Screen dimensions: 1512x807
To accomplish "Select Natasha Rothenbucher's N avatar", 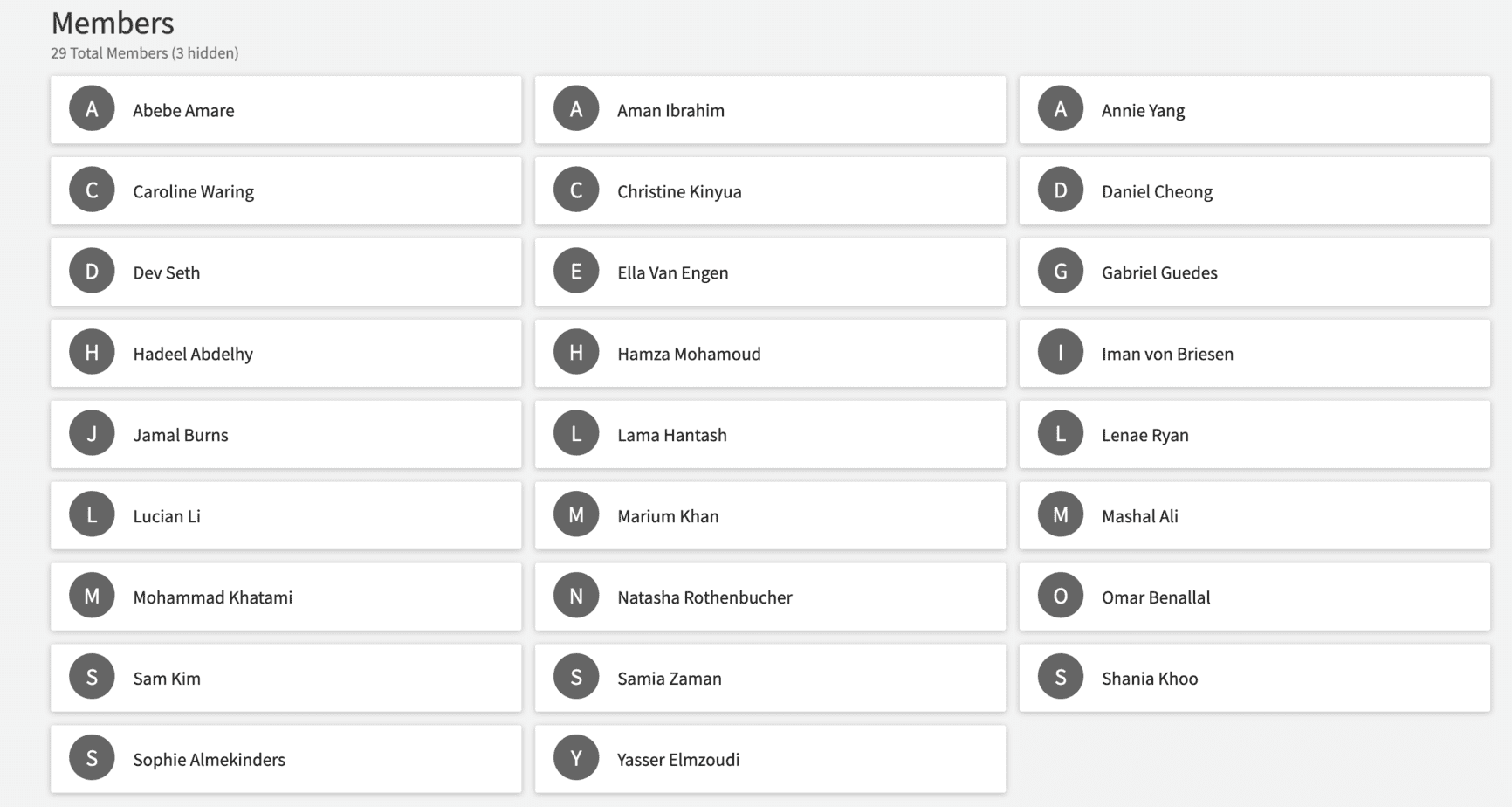I will click(x=576, y=597).
